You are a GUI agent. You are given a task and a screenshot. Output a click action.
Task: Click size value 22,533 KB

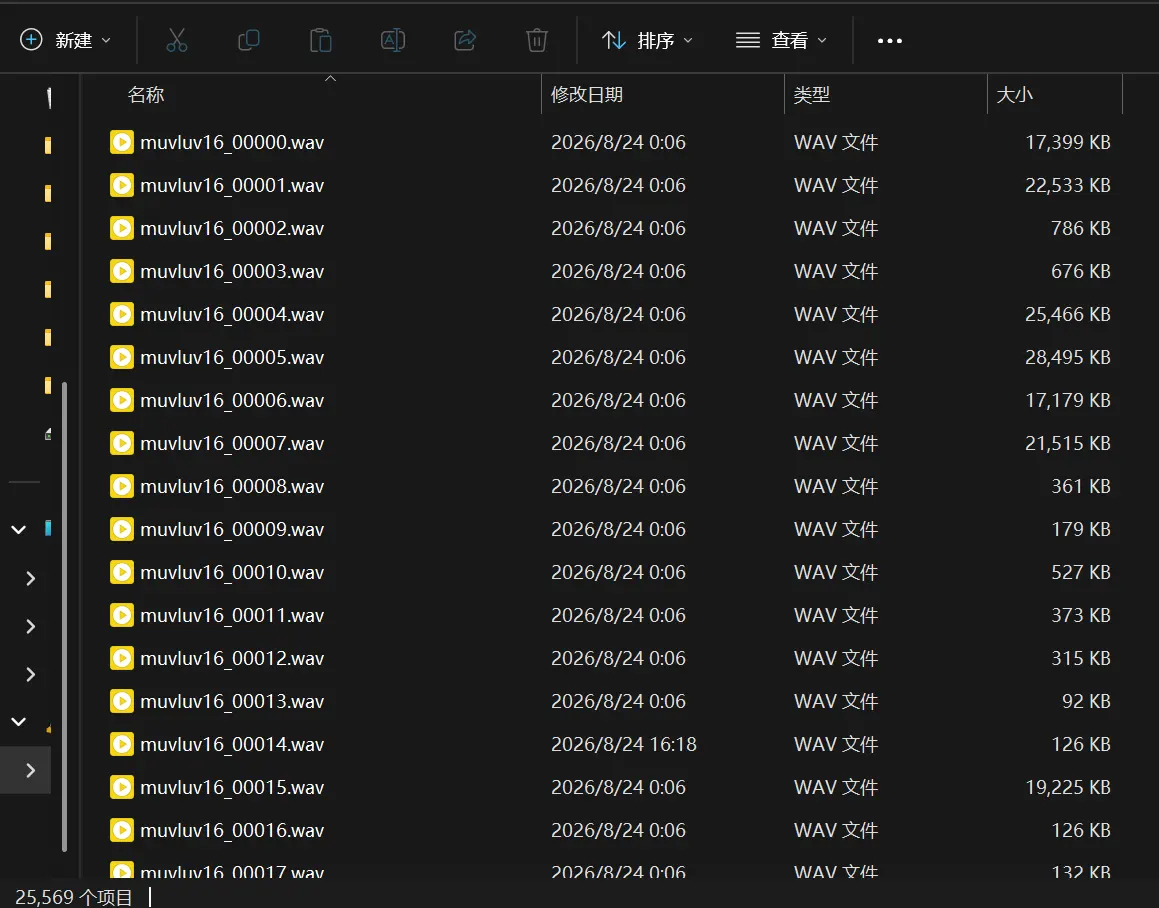click(x=1068, y=185)
